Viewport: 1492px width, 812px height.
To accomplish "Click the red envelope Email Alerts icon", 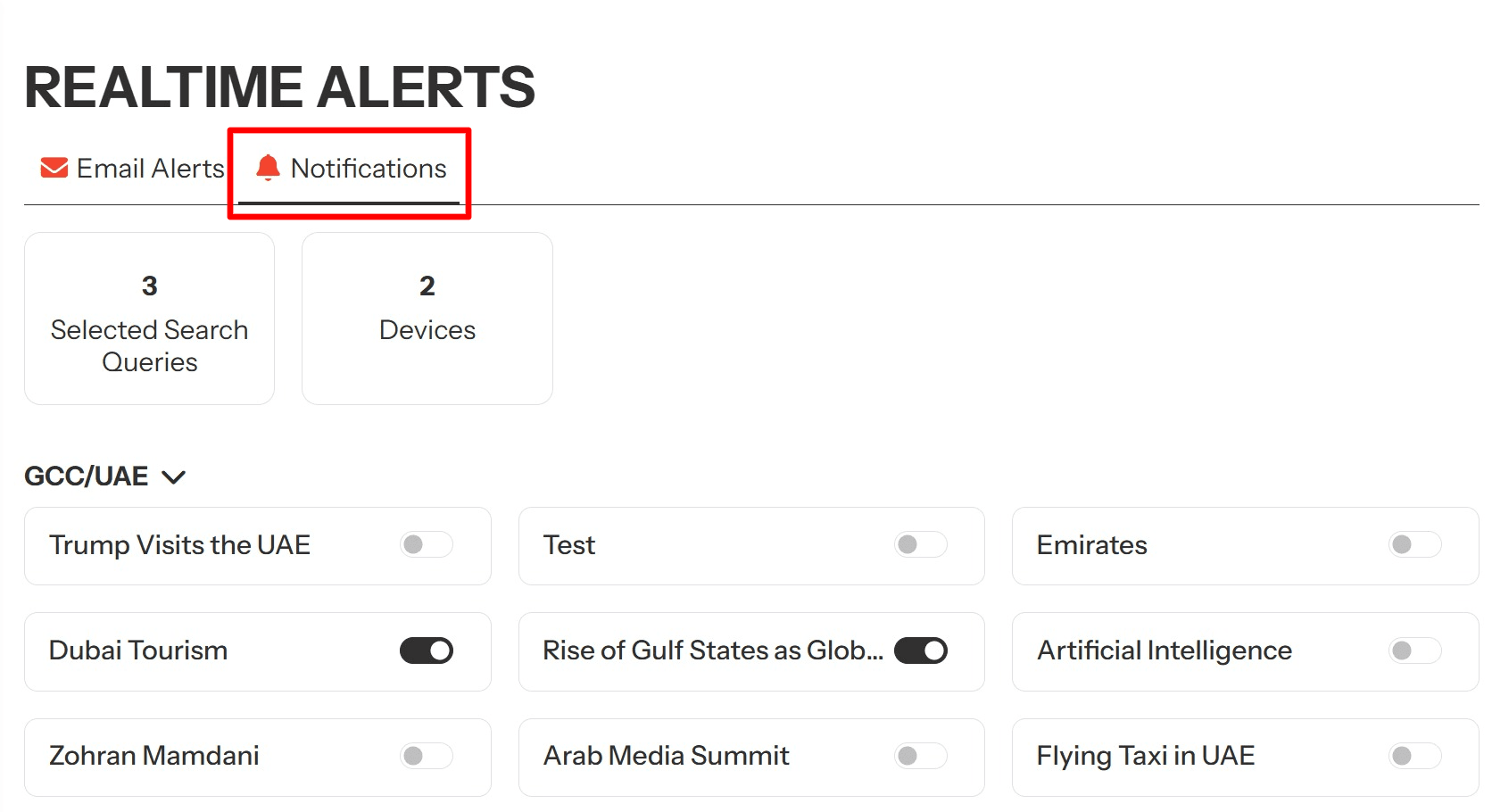I will point(54,168).
